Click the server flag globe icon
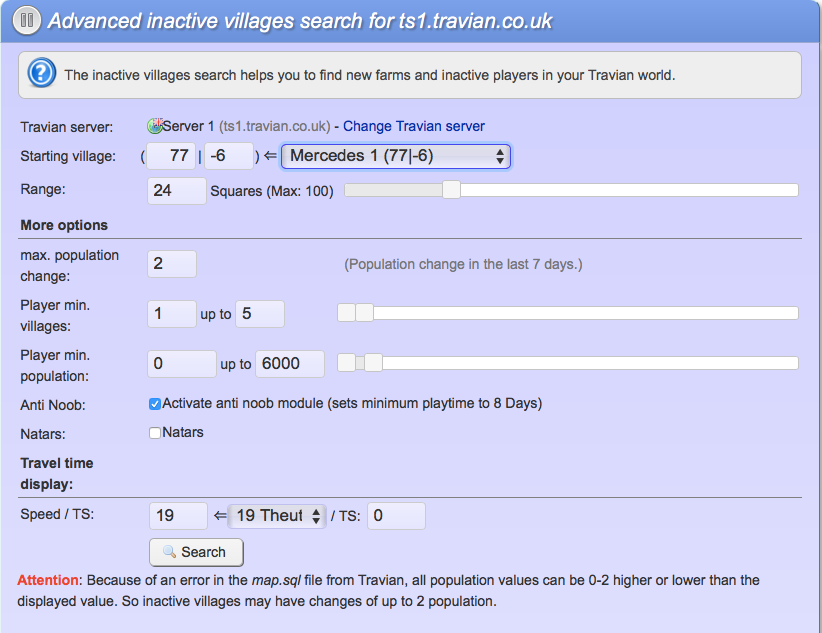 pyautogui.click(x=155, y=125)
